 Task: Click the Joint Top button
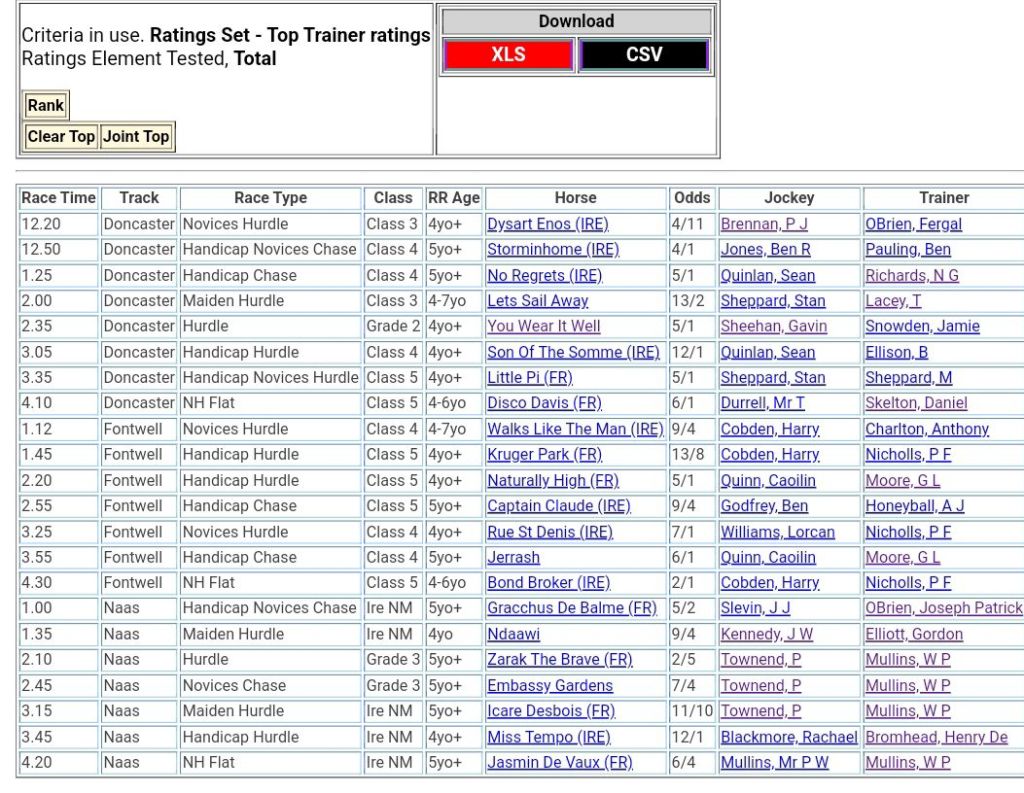[x=137, y=137]
